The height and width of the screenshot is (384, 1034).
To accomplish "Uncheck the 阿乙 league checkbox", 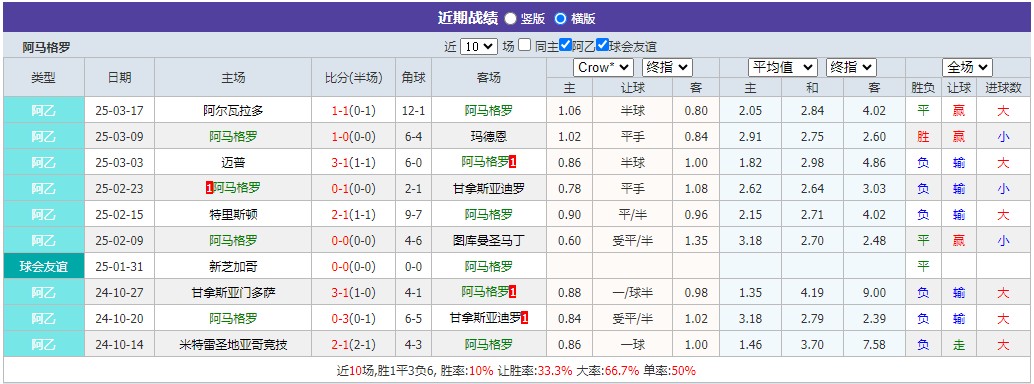I will (565, 46).
